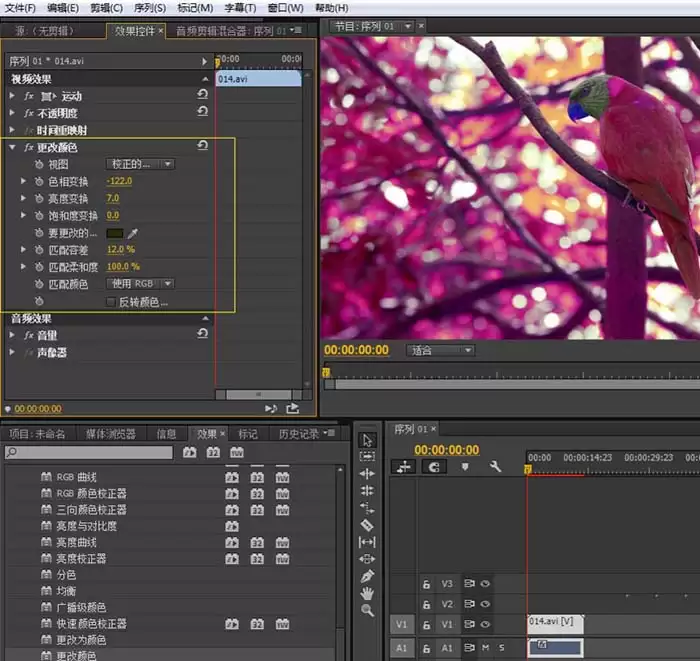Click the 色相变换 value -122.0

(119, 181)
